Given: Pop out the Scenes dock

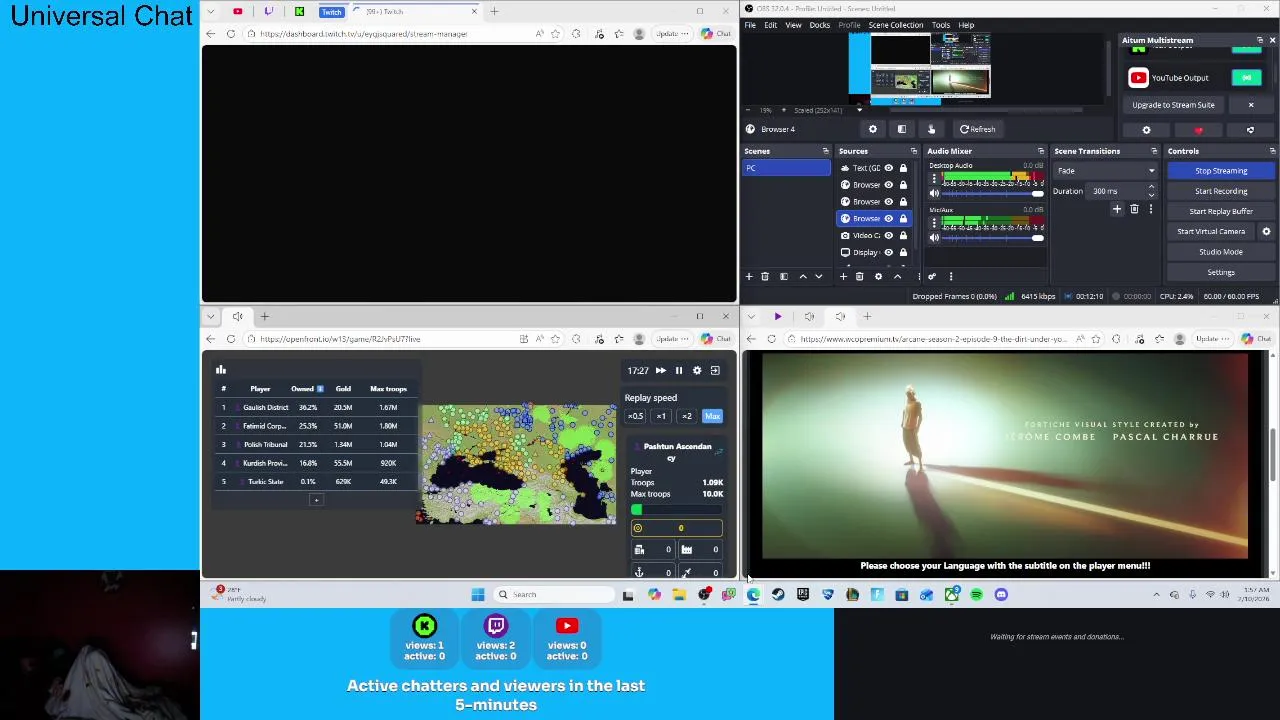Looking at the screenshot, I should [825, 151].
